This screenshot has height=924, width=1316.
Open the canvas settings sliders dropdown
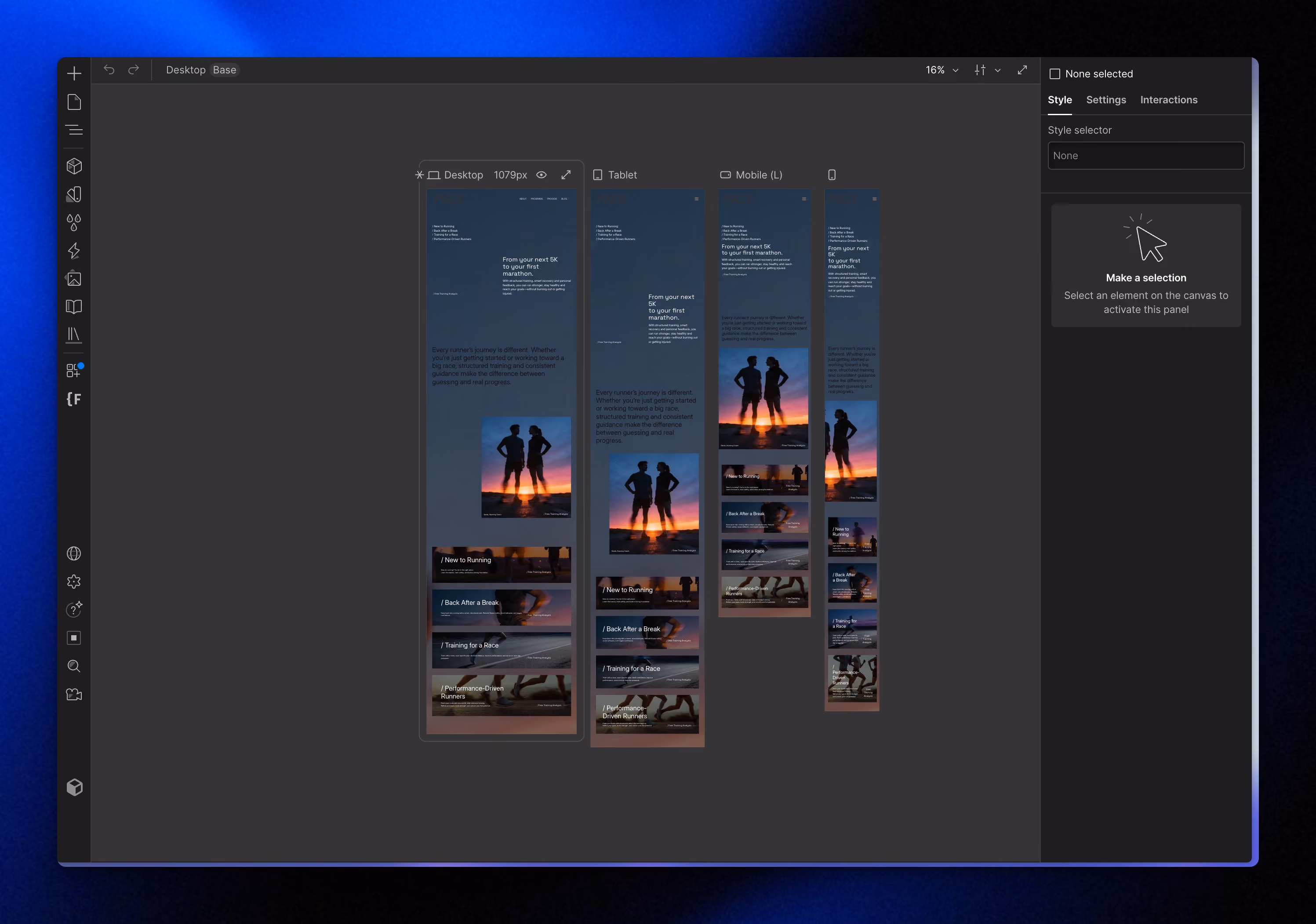pyautogui.click(x=987, y=70)
